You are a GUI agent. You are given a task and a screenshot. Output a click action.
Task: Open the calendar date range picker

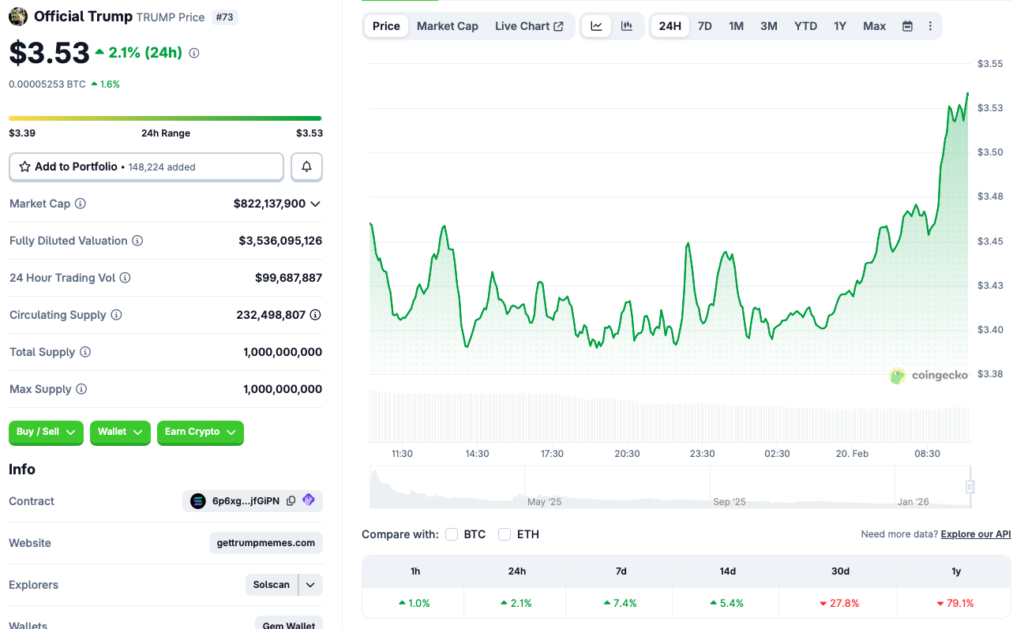point(907,26)
